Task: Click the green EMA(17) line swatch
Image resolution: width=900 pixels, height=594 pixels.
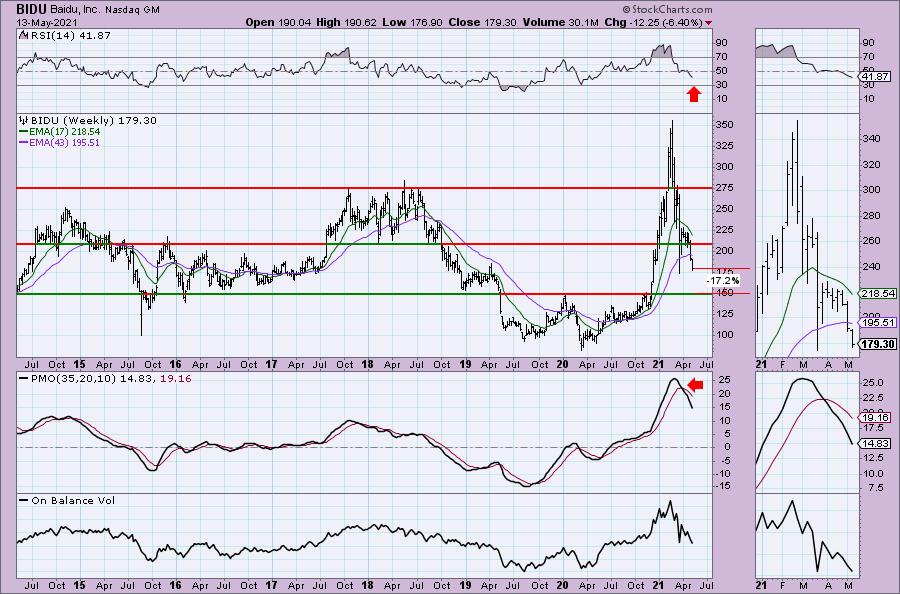Action: (24, 131)
